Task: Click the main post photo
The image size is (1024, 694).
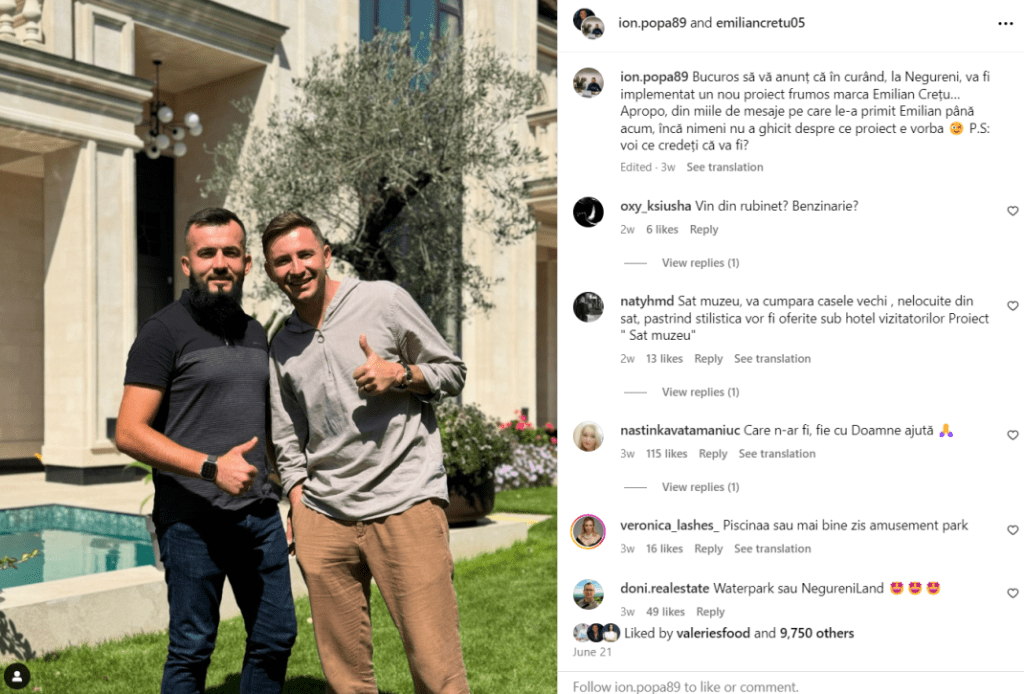Action: [x=278, y=347]
